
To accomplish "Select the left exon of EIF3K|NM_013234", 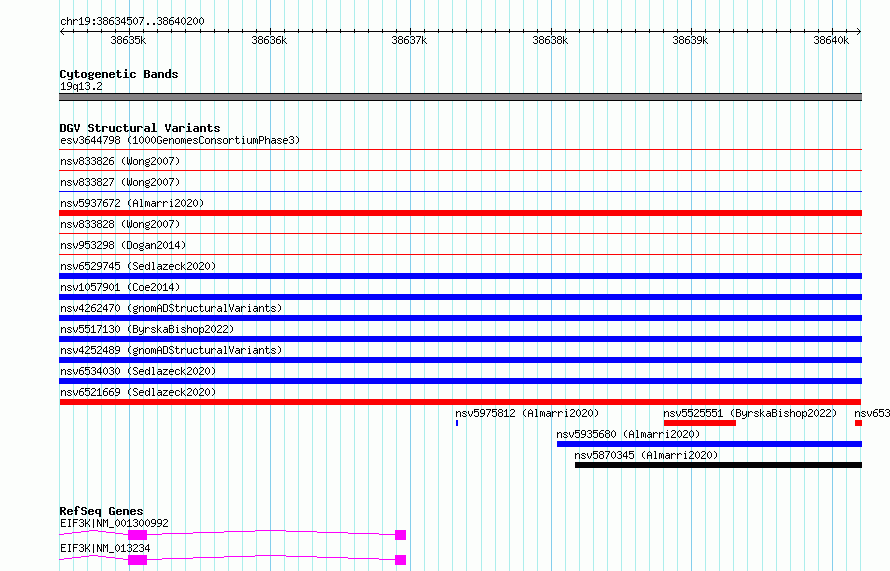I will pos(137,560).
